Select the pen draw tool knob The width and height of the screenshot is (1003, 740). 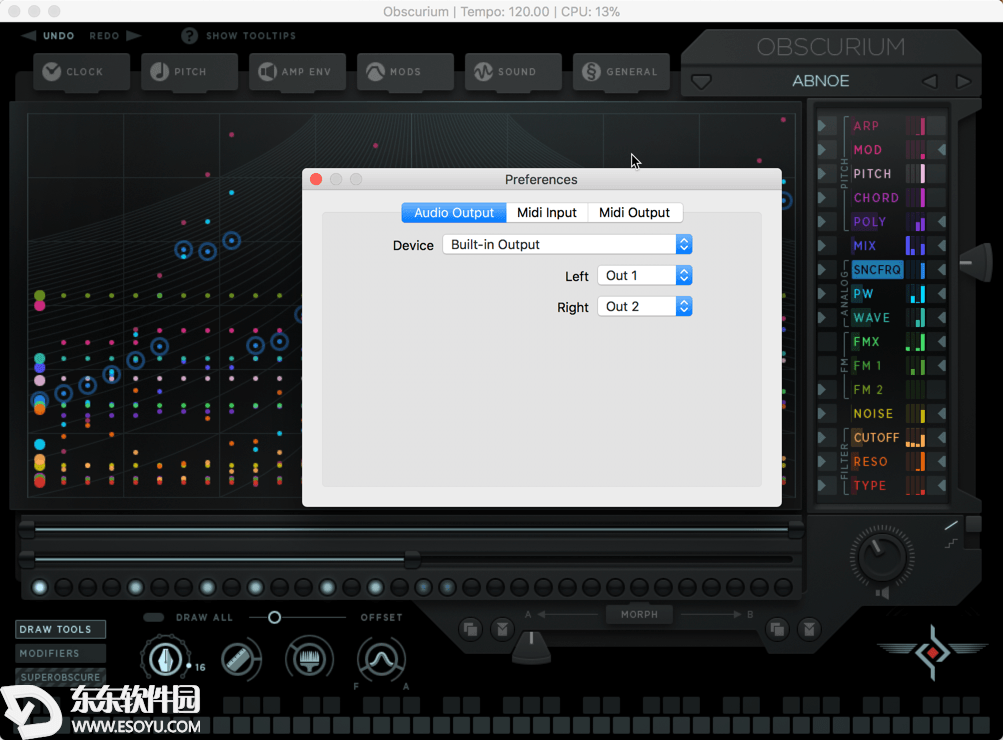pos(165,659)
